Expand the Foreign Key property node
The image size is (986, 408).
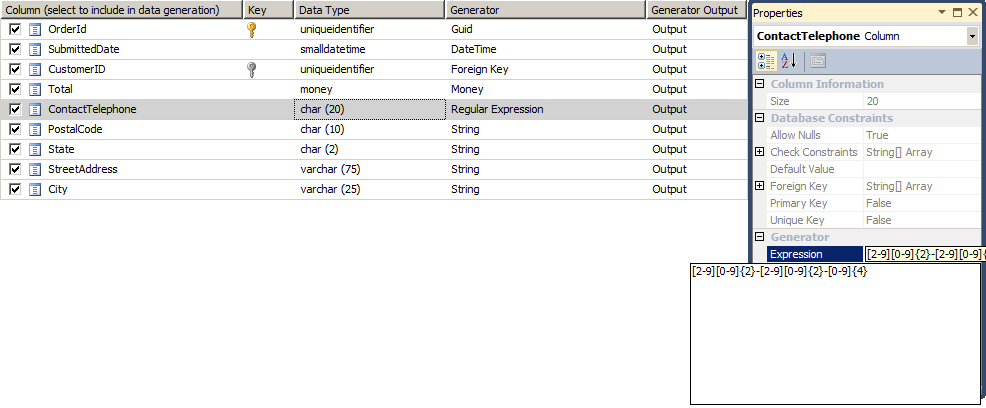click(760, 186)
